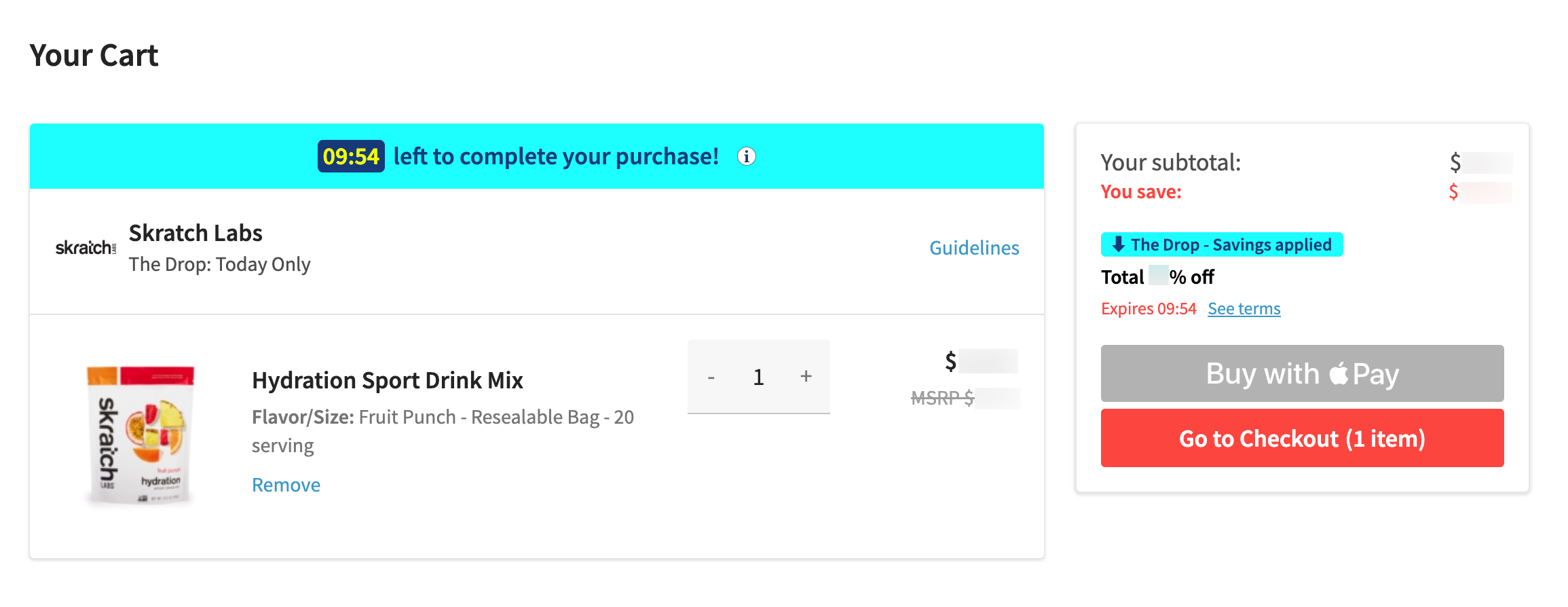This screenshot has width=1568, height=607.
Task: Click the Hydration Sport Drink Mix title
Action: pos(388,380)
